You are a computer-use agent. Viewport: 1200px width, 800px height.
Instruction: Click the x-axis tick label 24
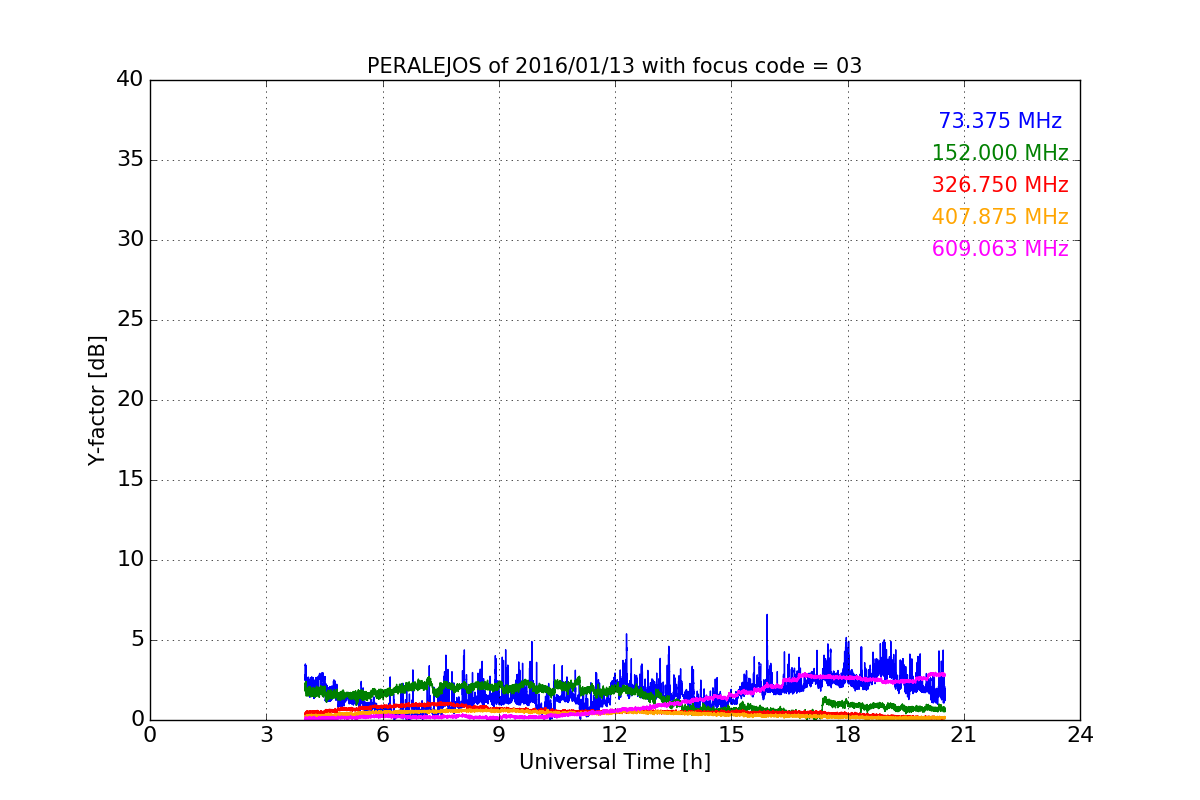click(1080, 735)
